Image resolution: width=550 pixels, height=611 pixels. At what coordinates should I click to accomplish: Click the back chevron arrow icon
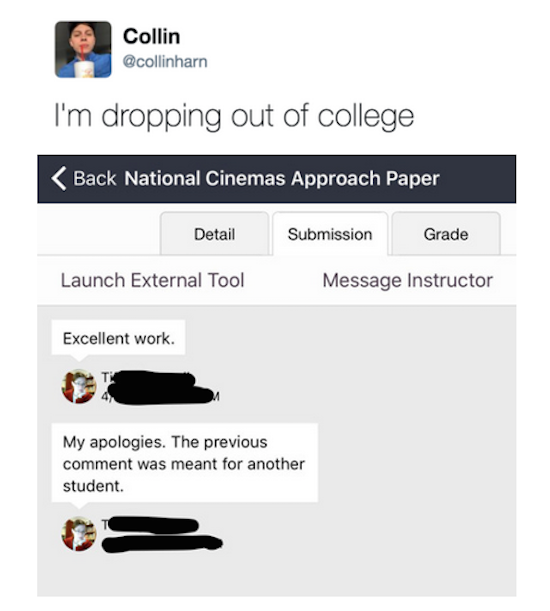tap(59, 179)
